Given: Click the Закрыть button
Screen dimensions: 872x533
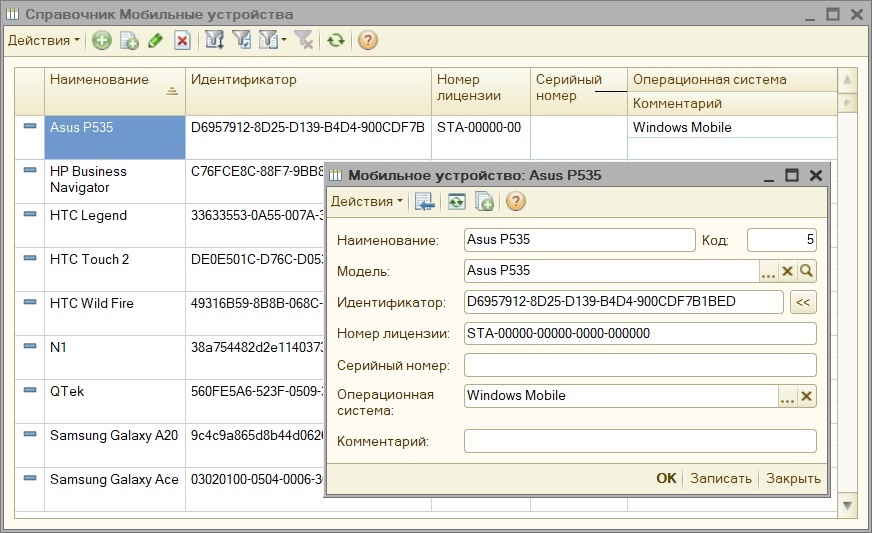Looking at the screenshot, I should pyautogui.click(x=794, y=478).
